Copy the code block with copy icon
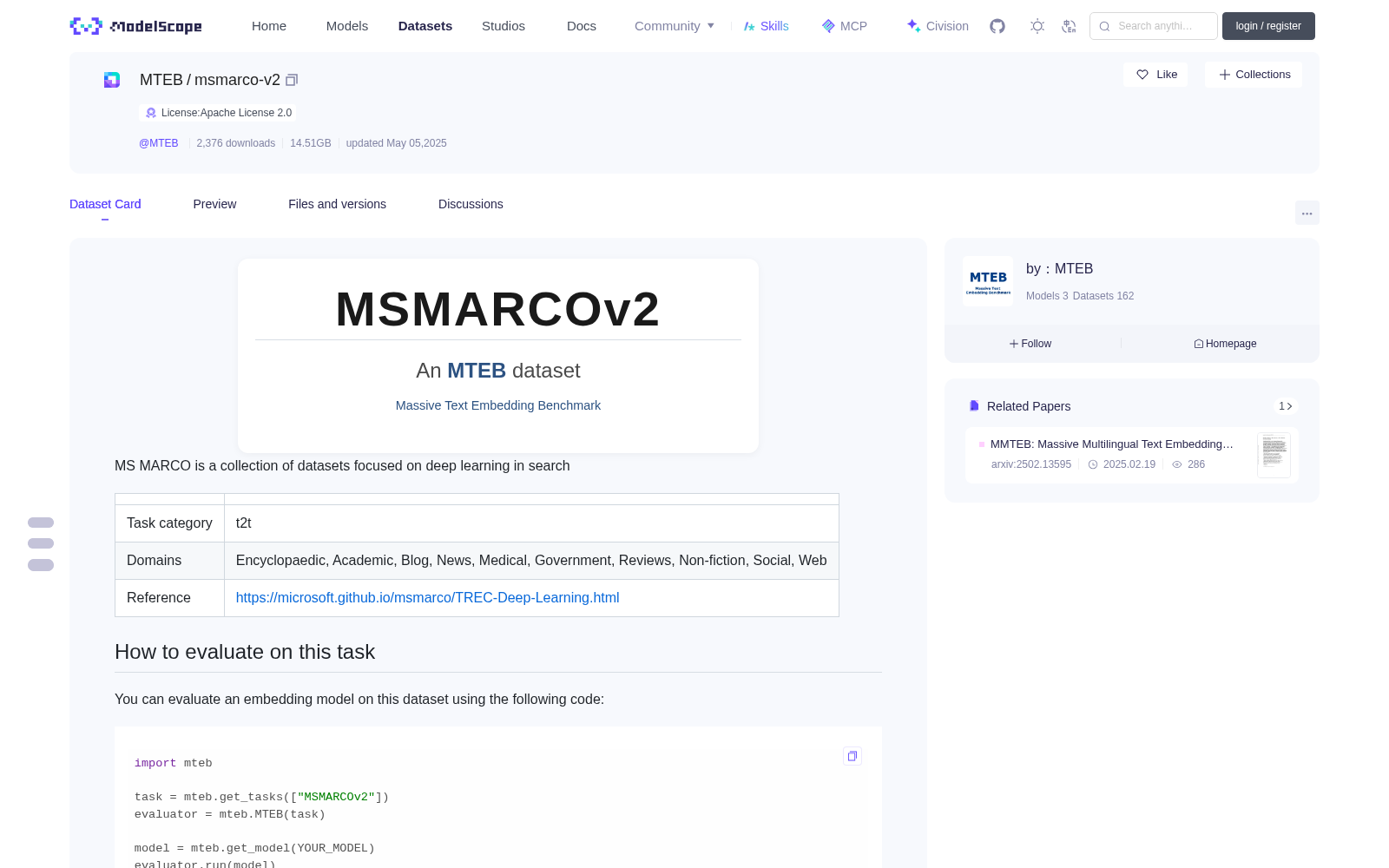Viewport: 1389px width, 868px height. click(852, 756)
